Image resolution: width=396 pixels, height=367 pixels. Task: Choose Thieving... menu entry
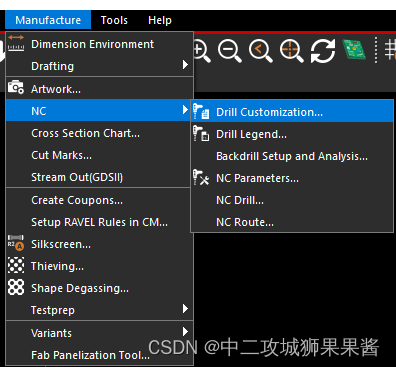coord(99,266)
